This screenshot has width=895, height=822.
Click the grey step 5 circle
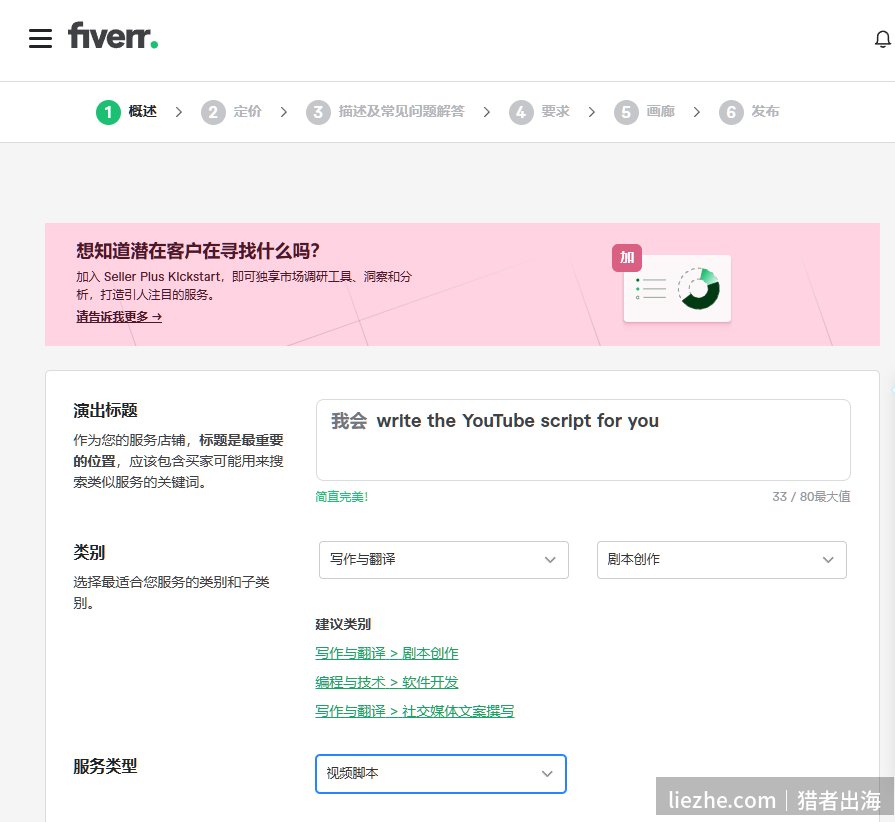[x=626, y=112]
